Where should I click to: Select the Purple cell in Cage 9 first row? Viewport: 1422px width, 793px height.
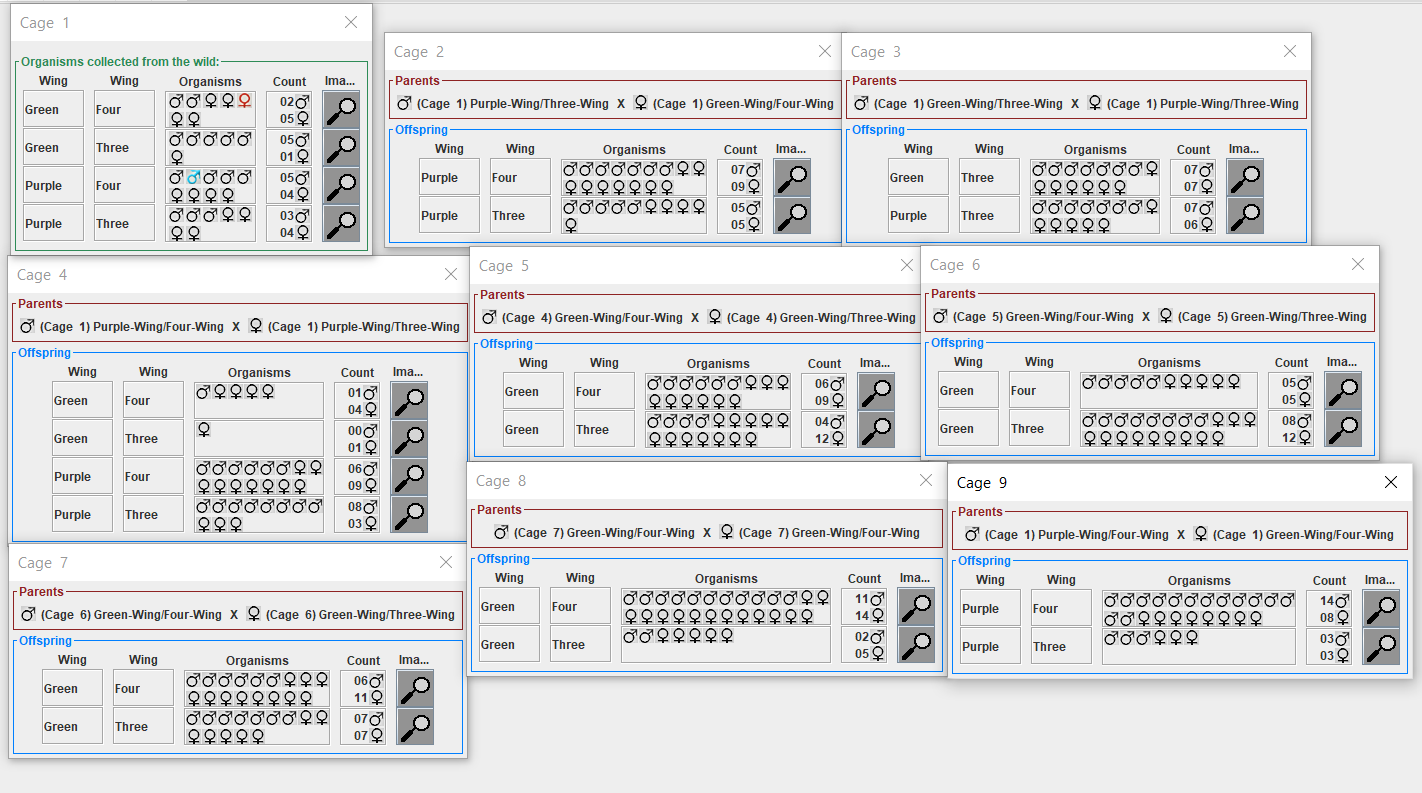pyautogui.click(x=990, y=608)
